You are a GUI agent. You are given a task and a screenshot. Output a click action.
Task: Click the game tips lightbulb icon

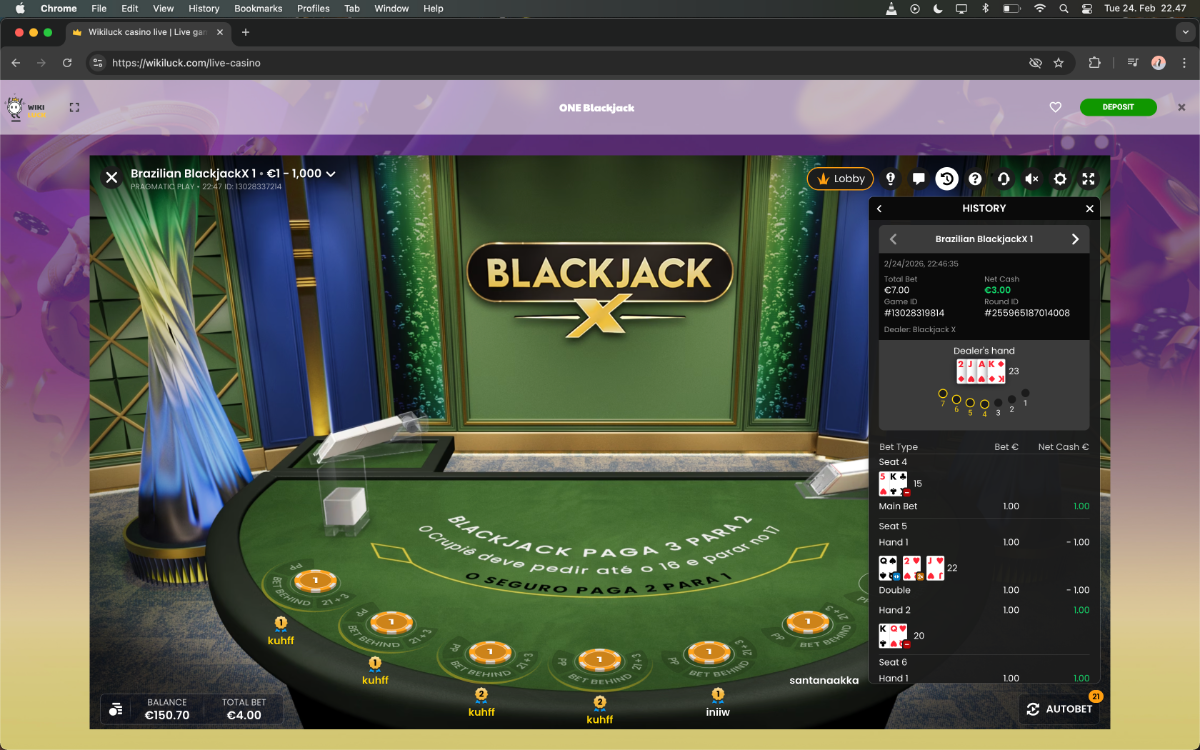coord(890,179)
